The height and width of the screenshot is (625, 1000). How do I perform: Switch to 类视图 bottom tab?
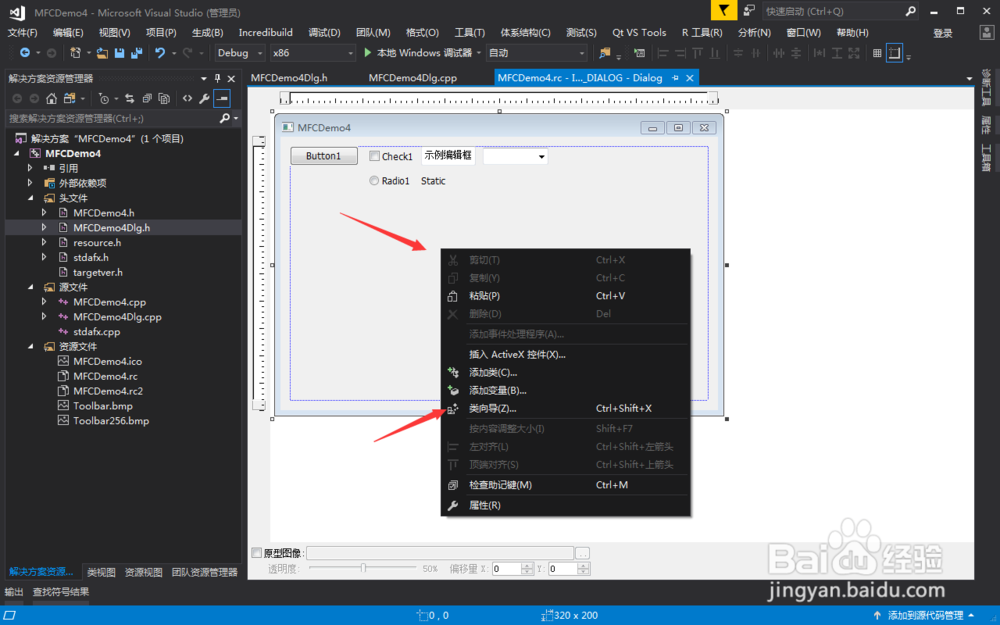(x=101, y=572)
